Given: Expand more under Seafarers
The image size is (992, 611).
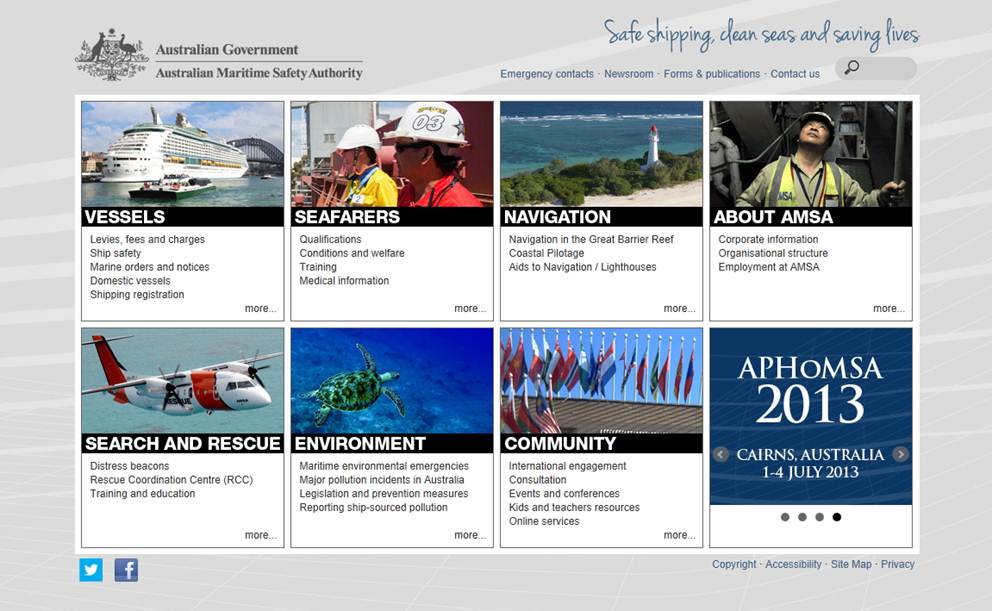Looking at the screenshot, I should (x=470, y=309).
